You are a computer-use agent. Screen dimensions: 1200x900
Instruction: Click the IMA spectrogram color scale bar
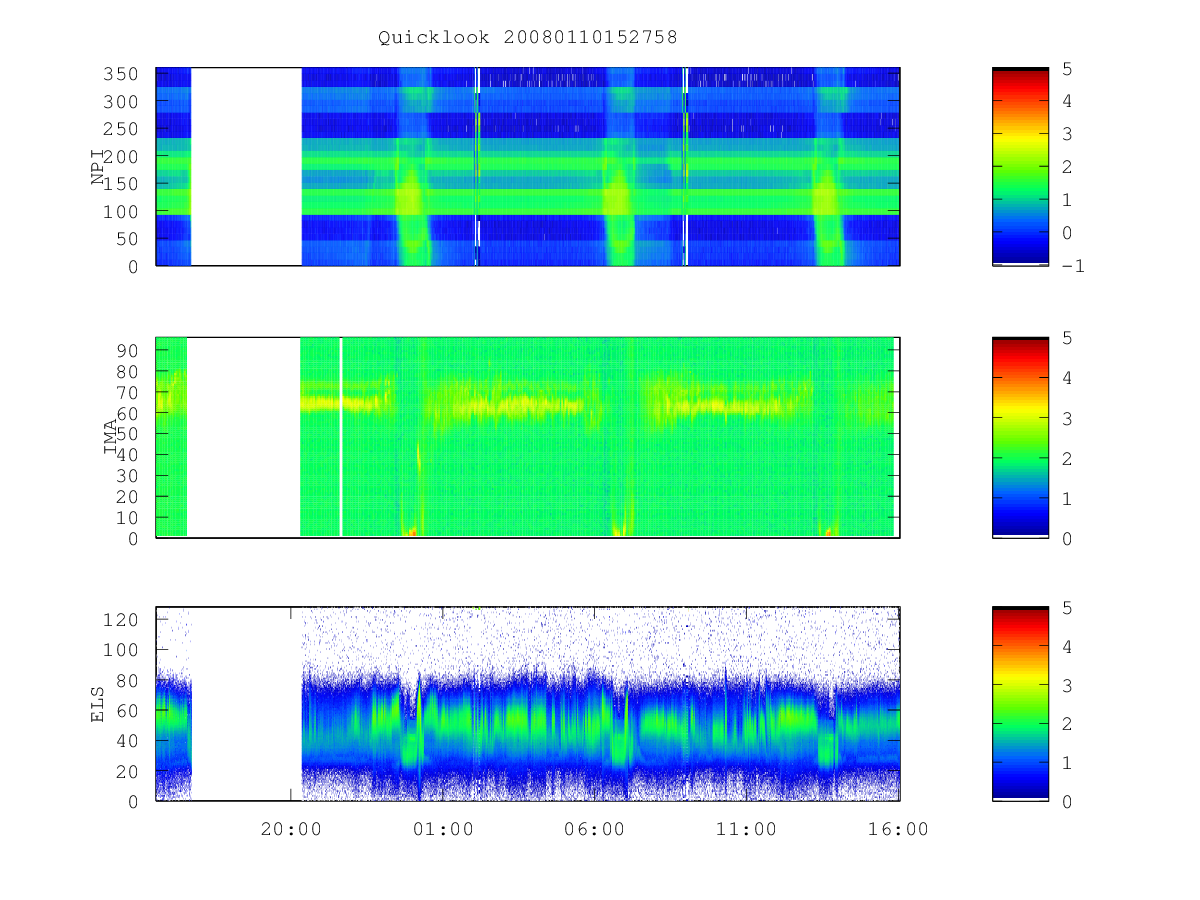point(1020,438)
